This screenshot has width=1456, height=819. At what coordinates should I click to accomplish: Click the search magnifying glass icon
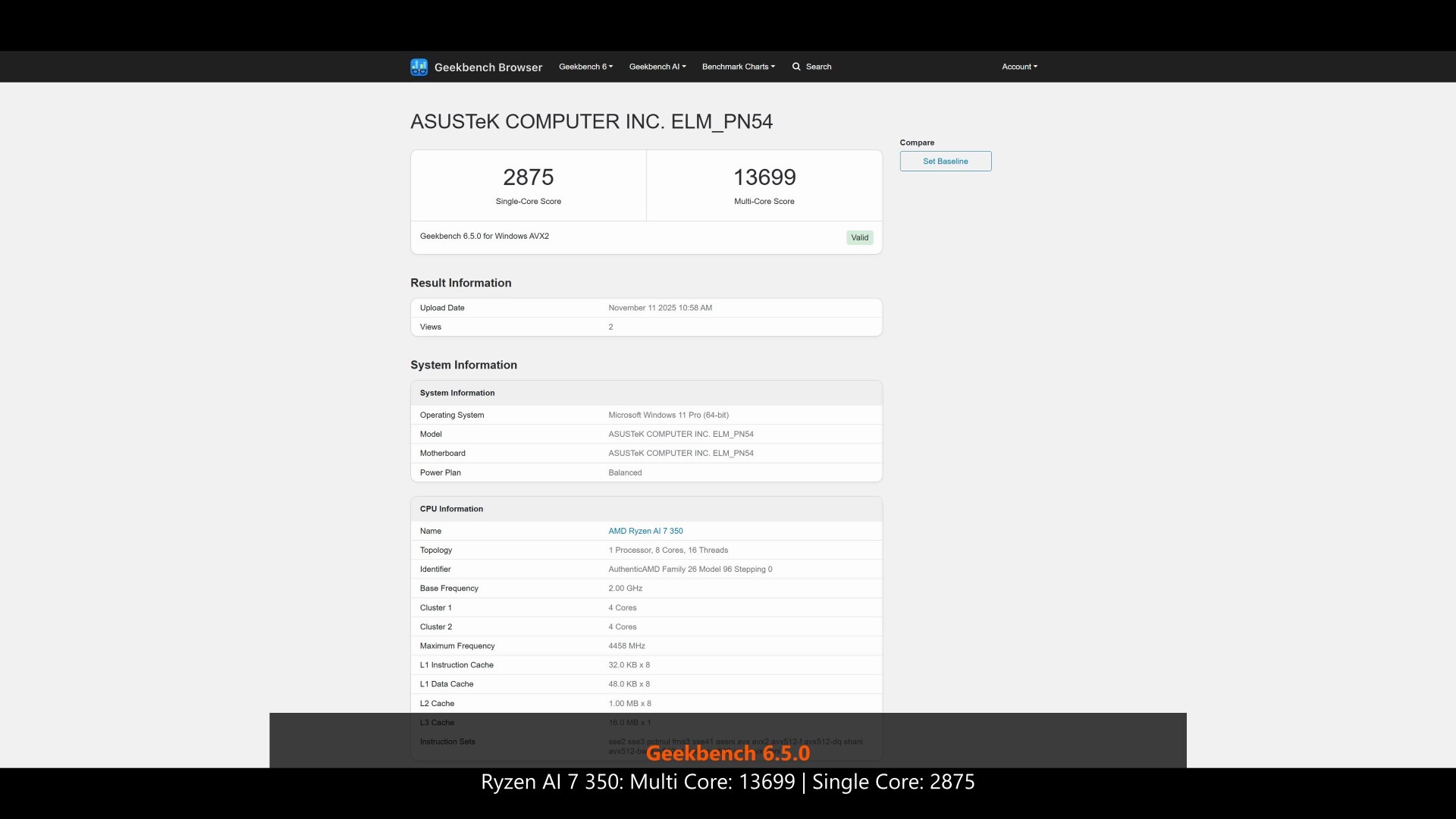pyautogui.click(x=795, y=67)
